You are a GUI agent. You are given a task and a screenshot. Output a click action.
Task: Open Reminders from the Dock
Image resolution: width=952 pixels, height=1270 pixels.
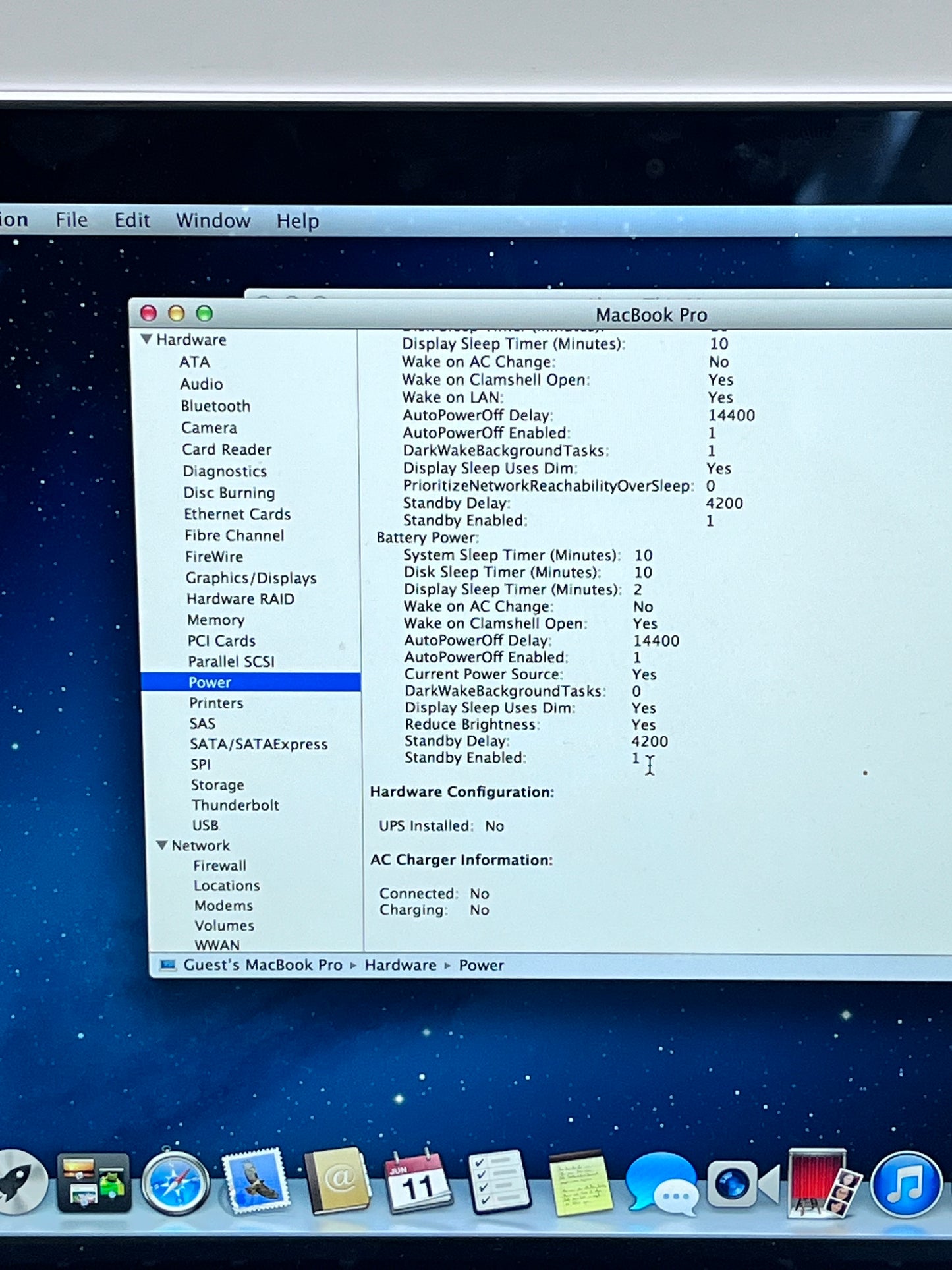(x=499, y=1182)
